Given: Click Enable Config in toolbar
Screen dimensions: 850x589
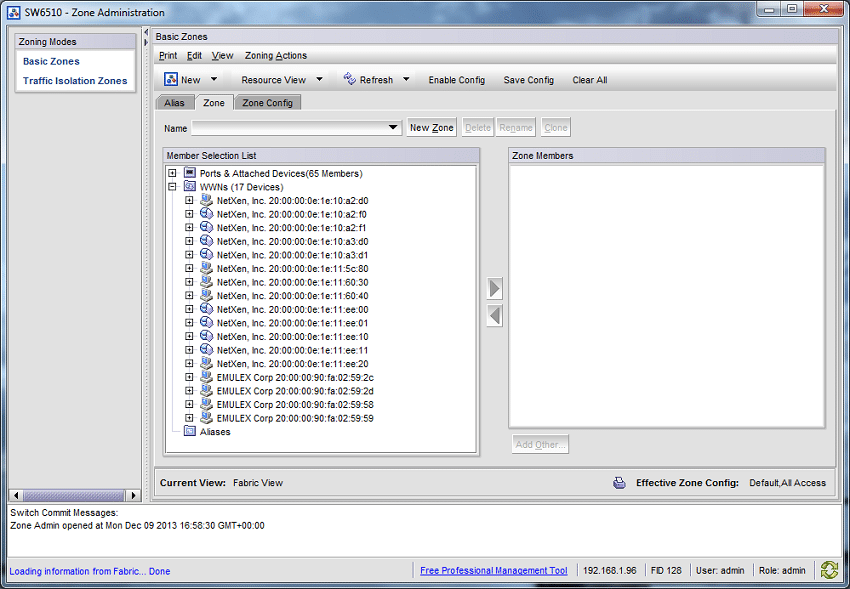Looking at the screenshot, I should point(456,80).
